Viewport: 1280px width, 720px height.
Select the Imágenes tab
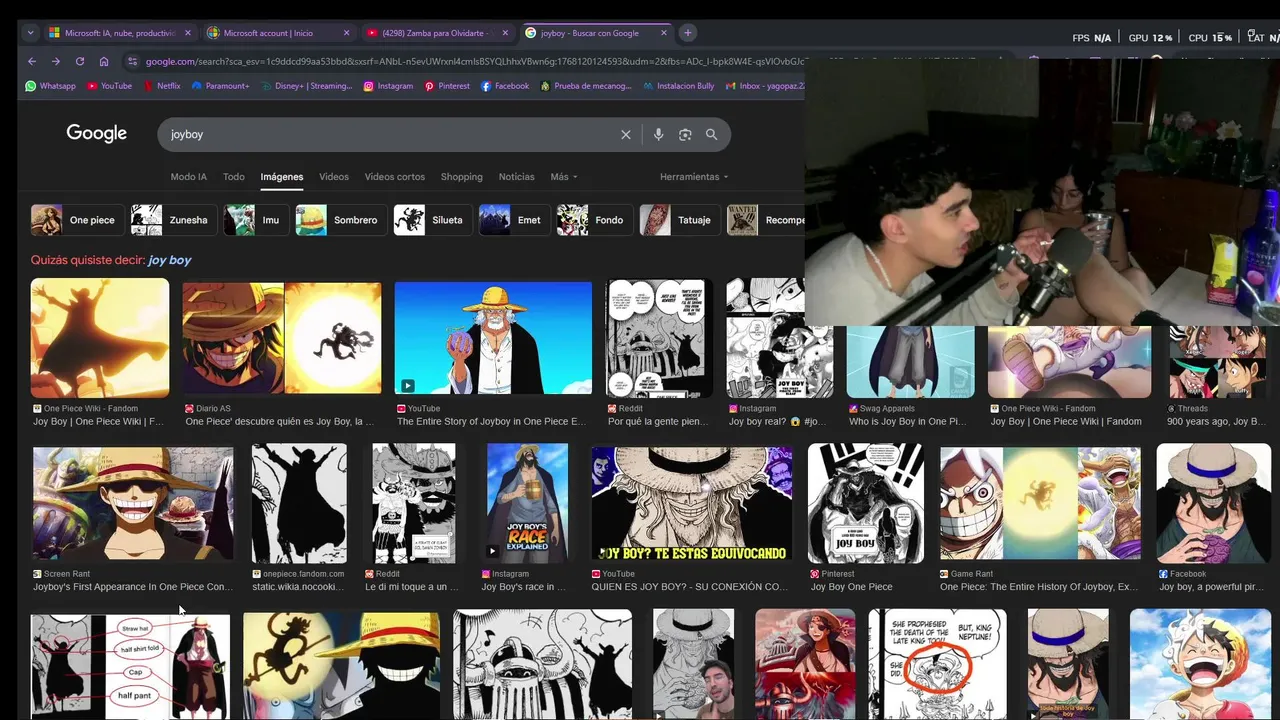click(x=282, y=177)
